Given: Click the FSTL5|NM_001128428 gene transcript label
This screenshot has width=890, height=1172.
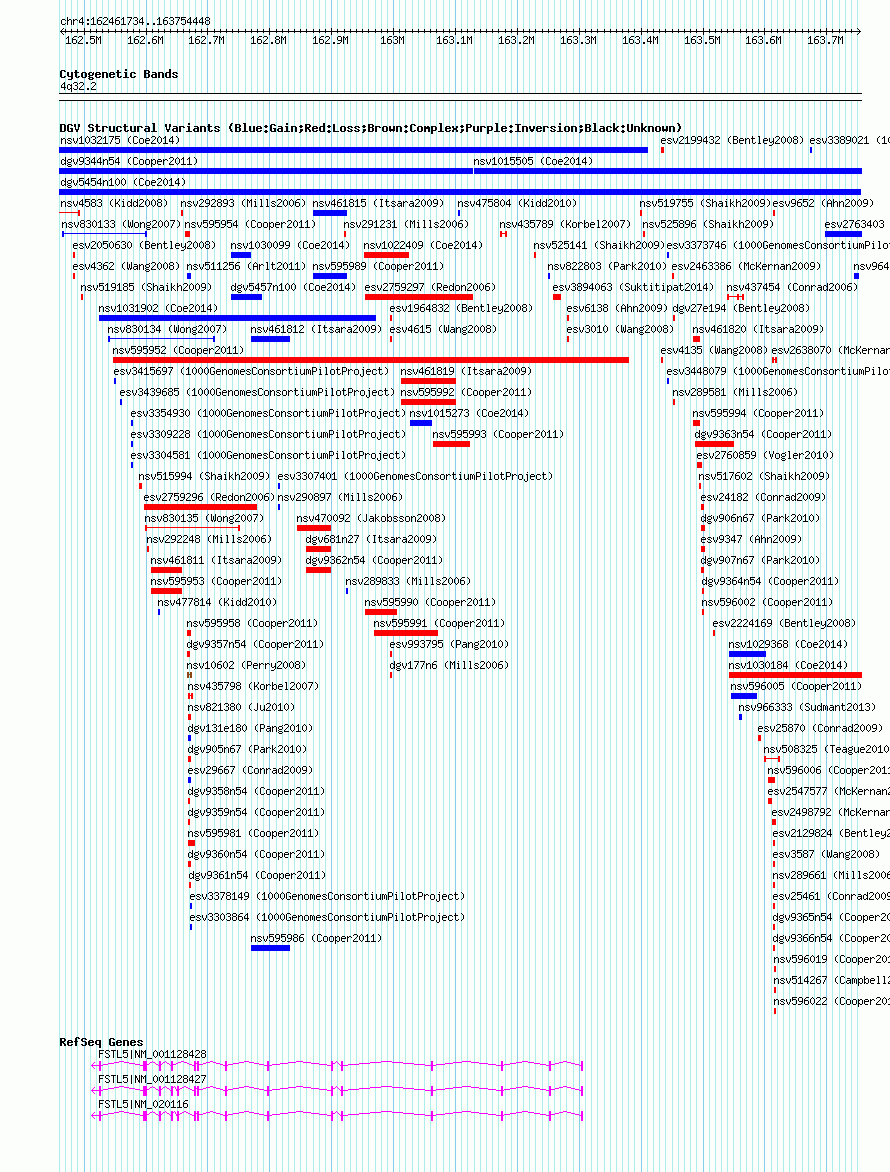Looking at the screenshot, I should click(x=152, y=1054).
